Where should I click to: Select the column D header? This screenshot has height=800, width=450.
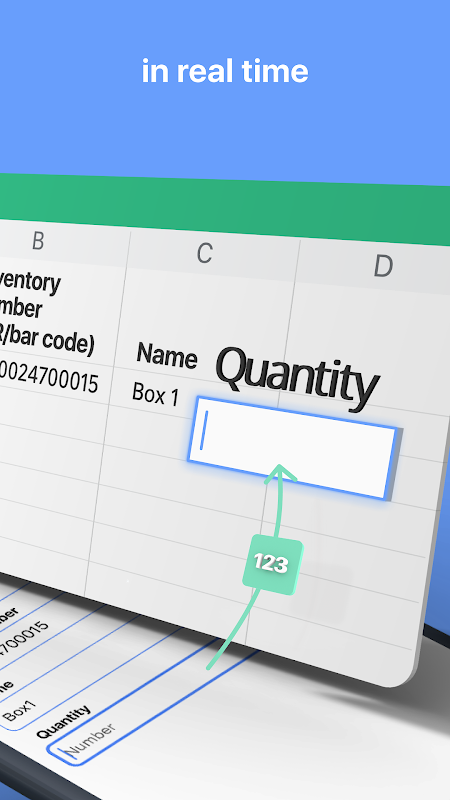point(383,266)
